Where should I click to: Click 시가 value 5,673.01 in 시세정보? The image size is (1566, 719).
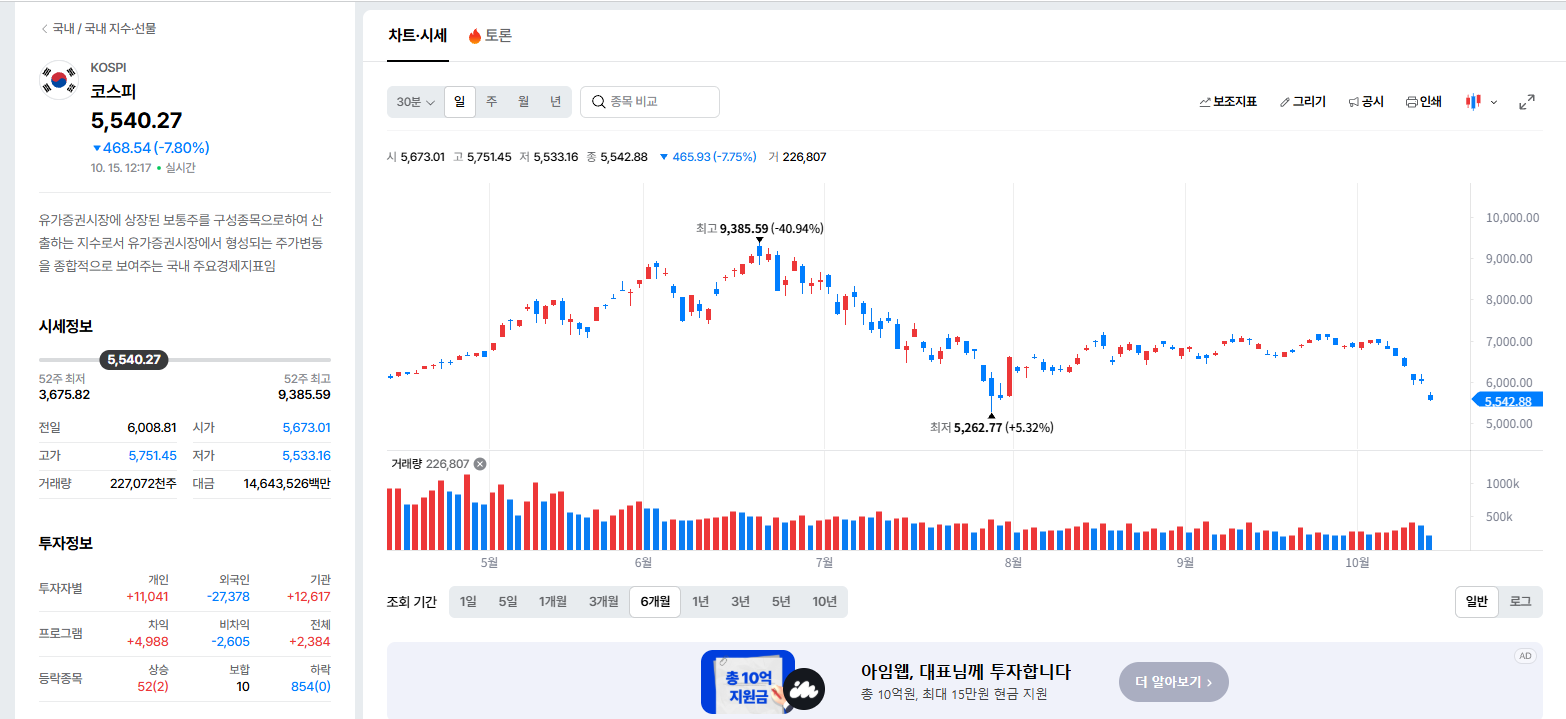306,428
